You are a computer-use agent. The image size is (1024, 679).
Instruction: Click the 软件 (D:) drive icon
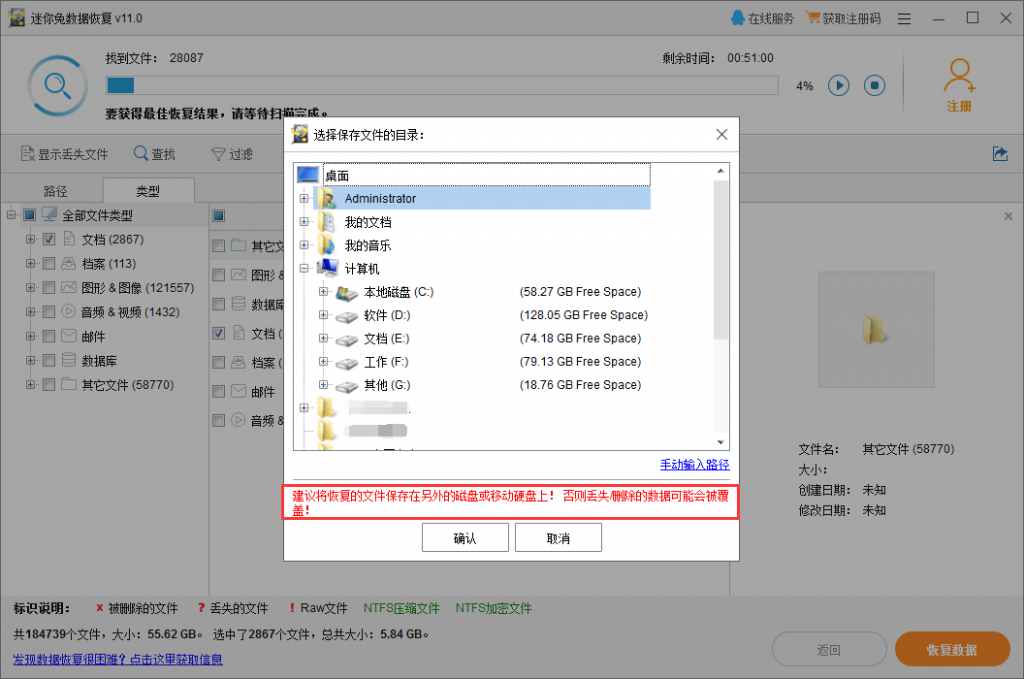[x=347, y=316]
